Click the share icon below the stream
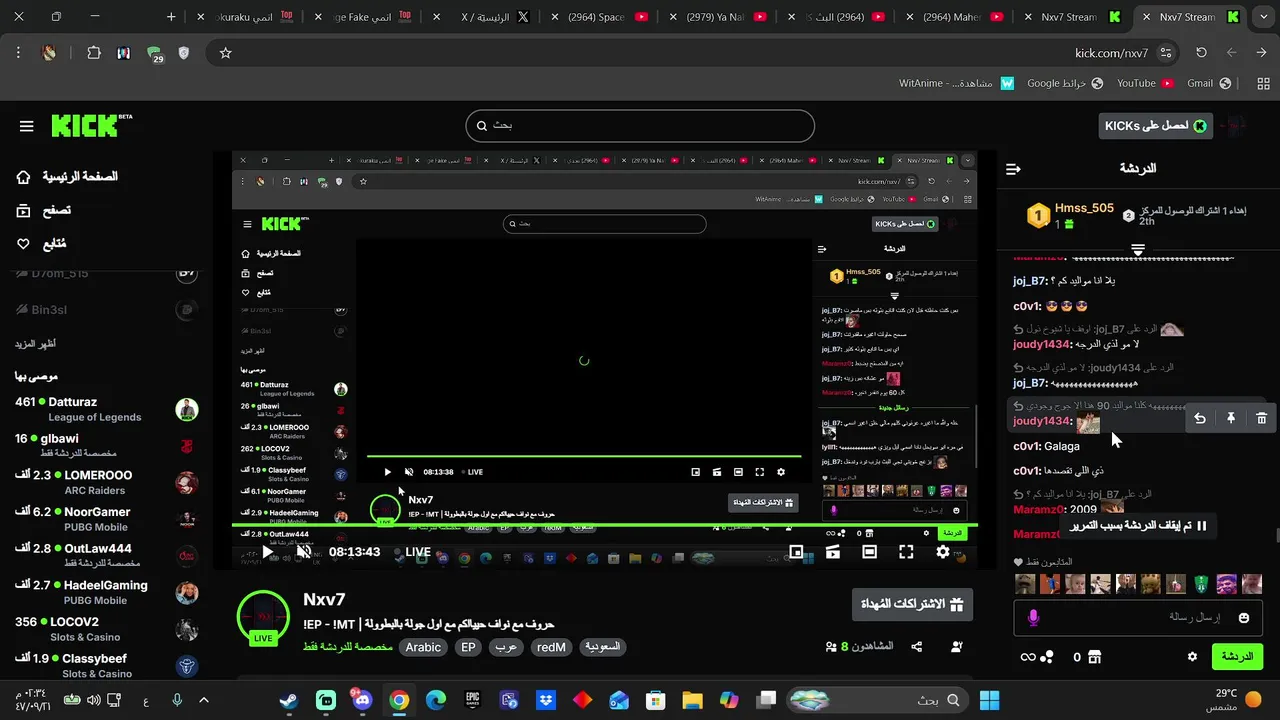Screen dimensions: 1280x720 point(917,647)
